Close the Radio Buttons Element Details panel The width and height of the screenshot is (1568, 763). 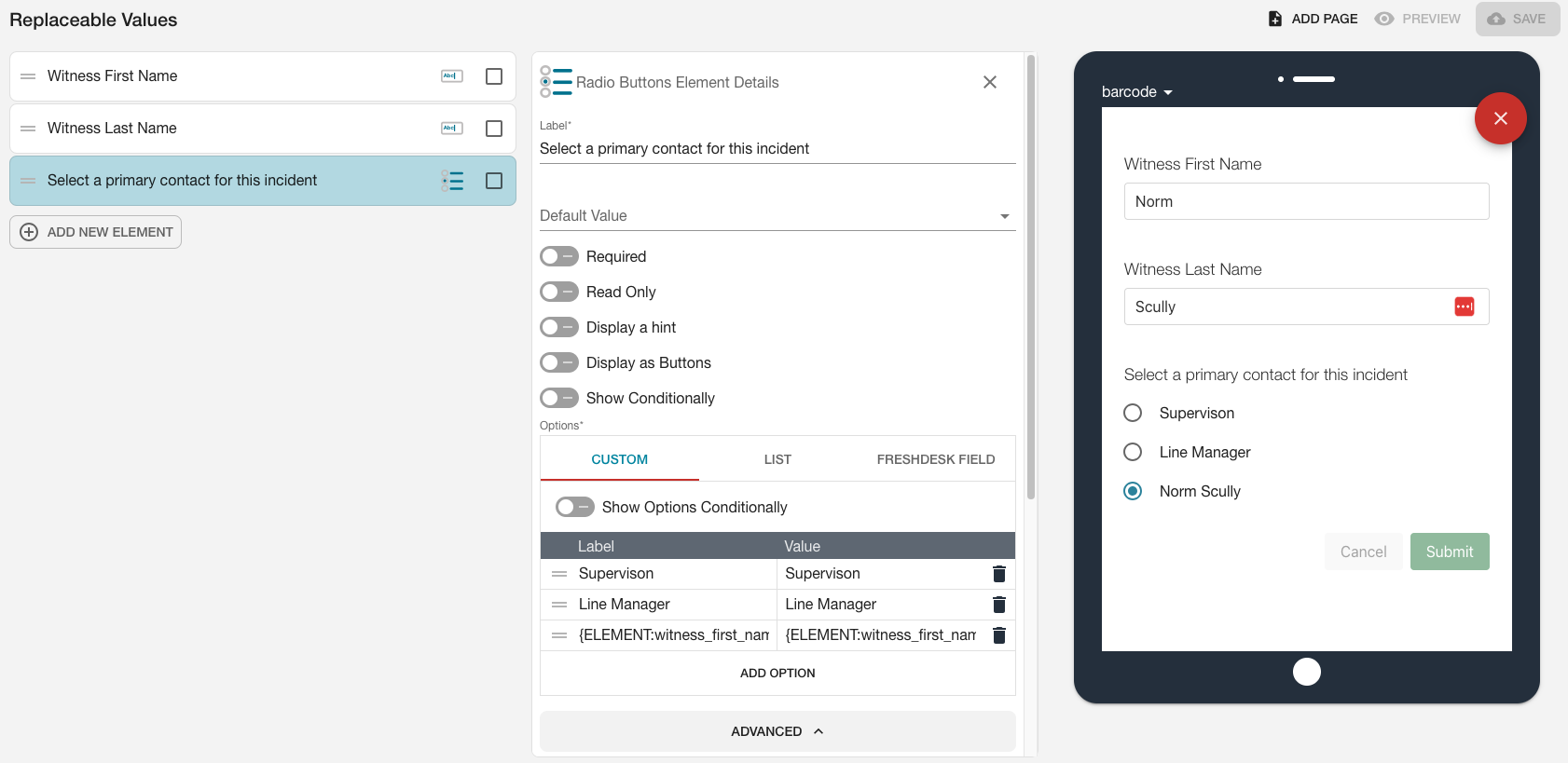click(x=990, y=82)
